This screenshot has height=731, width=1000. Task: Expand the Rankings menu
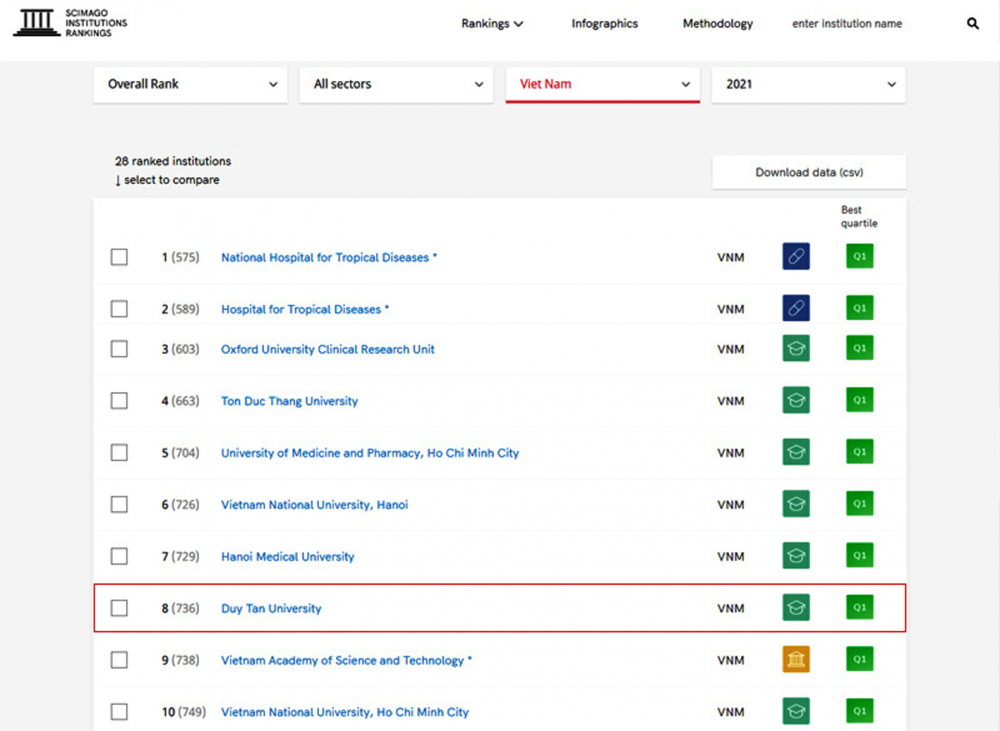tap(492, 24)
